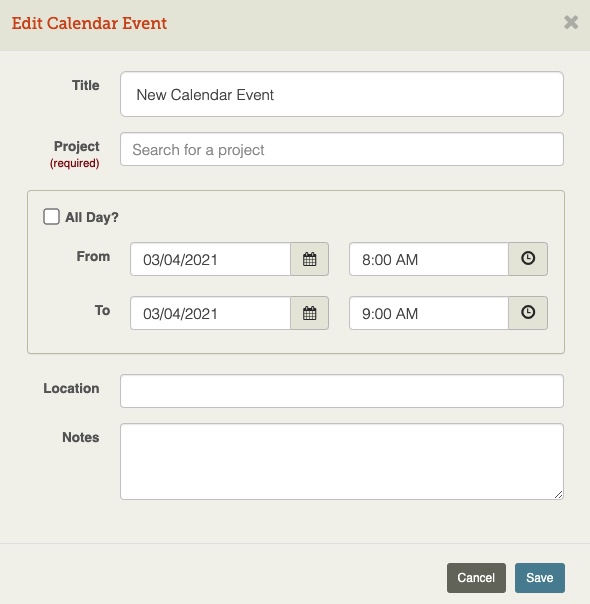Open the To time clock picker icon
Screen dimensions: 590x604
(528, 313)
